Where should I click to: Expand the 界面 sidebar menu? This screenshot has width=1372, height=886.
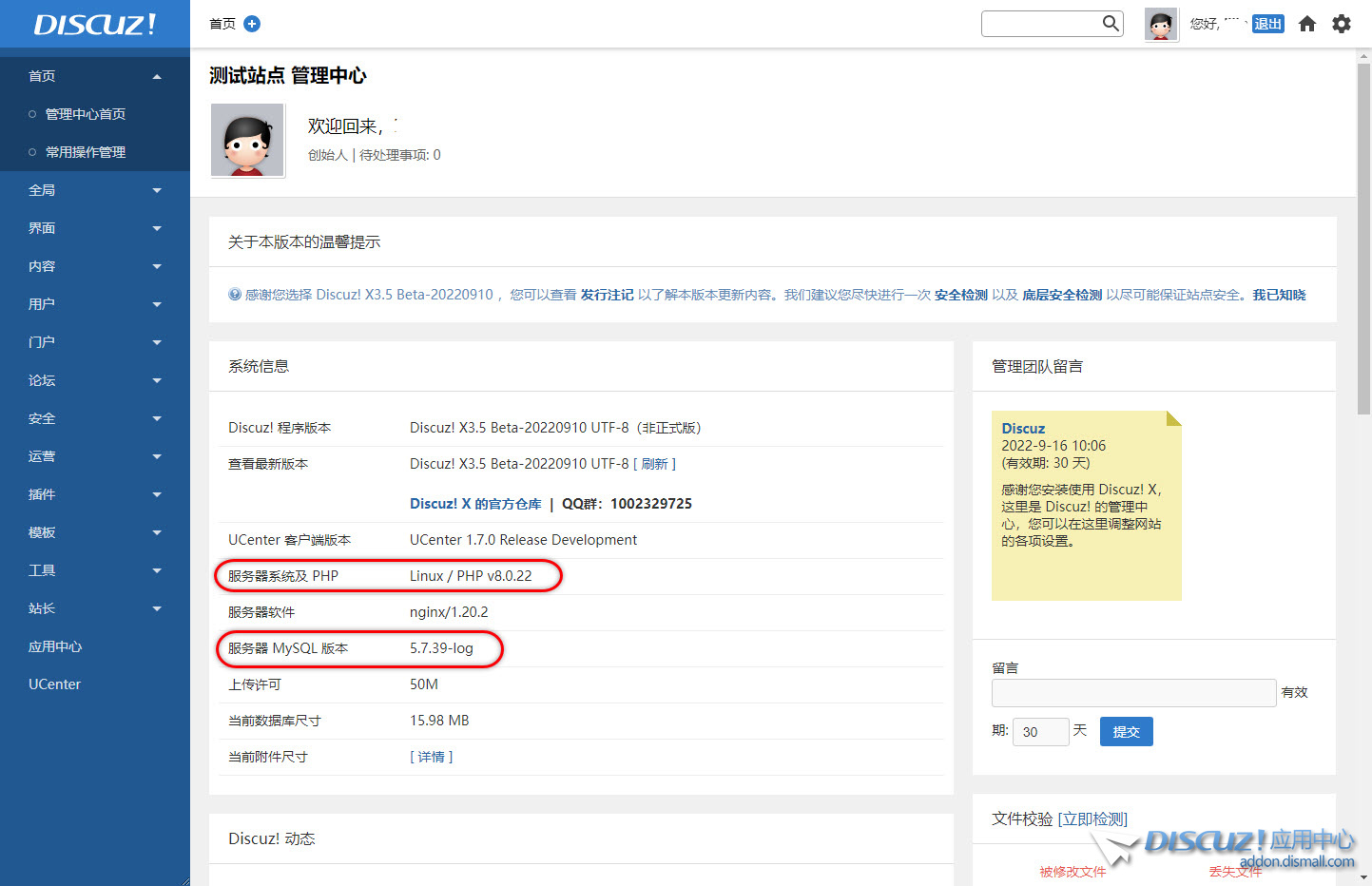coord(95,228)
